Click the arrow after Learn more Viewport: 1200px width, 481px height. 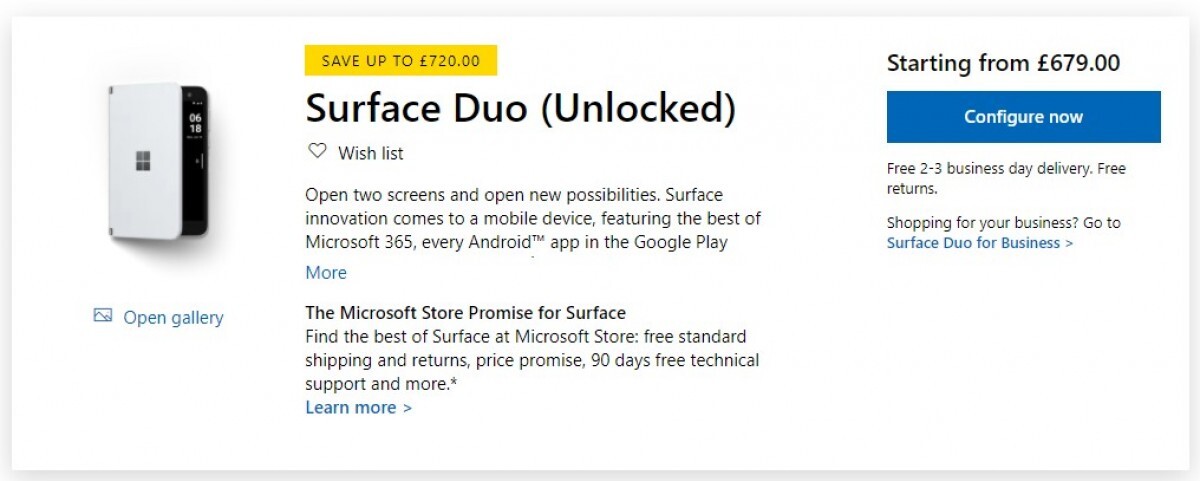point(407,408)
